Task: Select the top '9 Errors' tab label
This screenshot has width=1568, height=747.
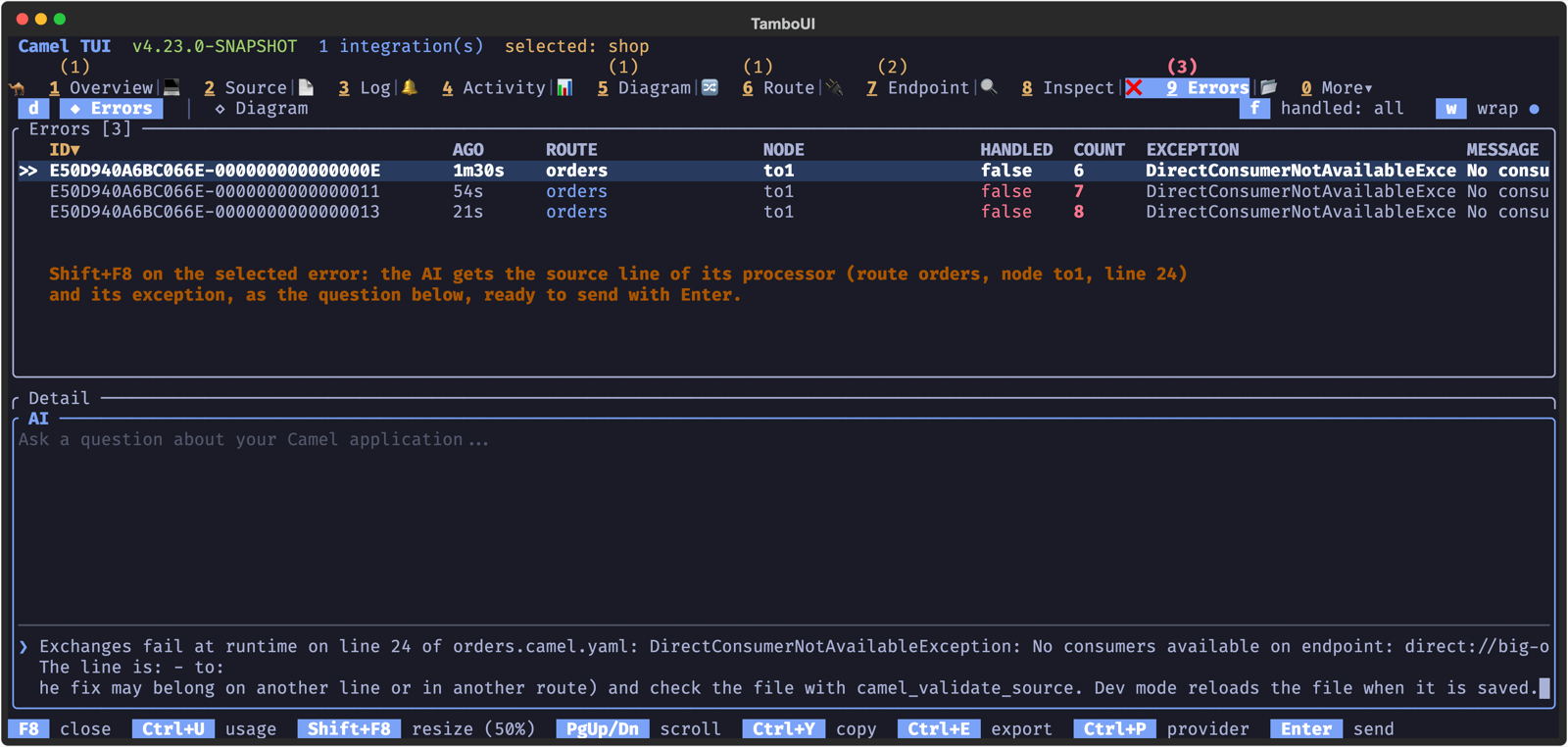Action: click(x=1207, y=88)
